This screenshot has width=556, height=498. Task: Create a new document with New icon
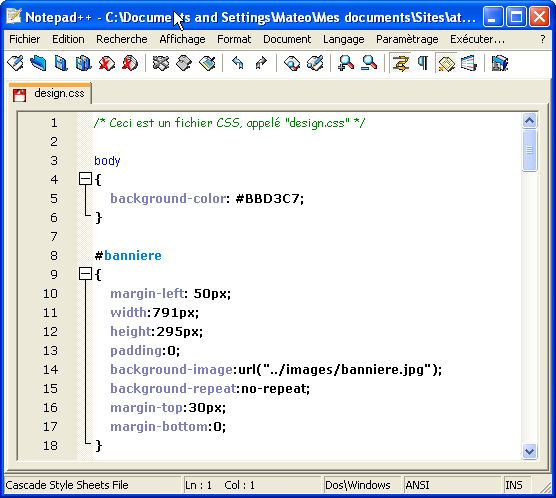click(16, 64)
